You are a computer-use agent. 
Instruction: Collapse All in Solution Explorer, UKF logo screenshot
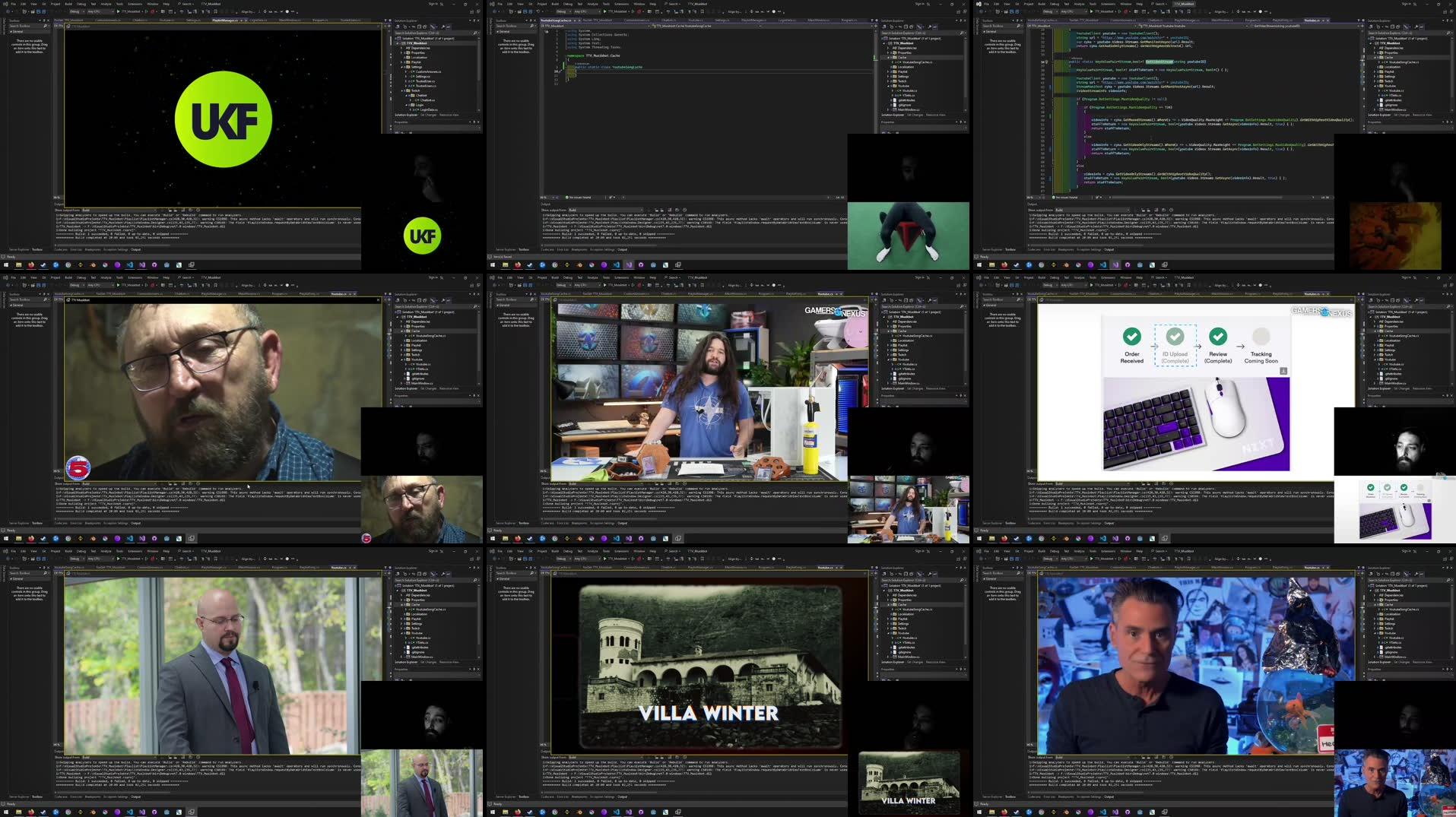(419, 27)
